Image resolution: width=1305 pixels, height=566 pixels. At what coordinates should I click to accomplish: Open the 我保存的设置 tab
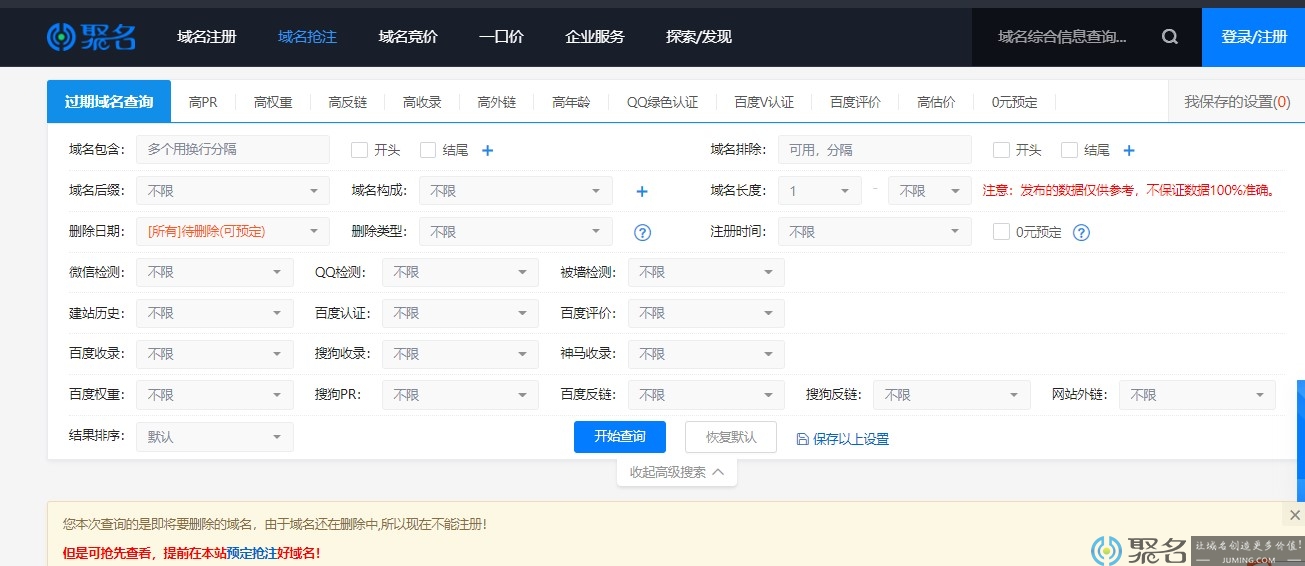click(1237, 101)
